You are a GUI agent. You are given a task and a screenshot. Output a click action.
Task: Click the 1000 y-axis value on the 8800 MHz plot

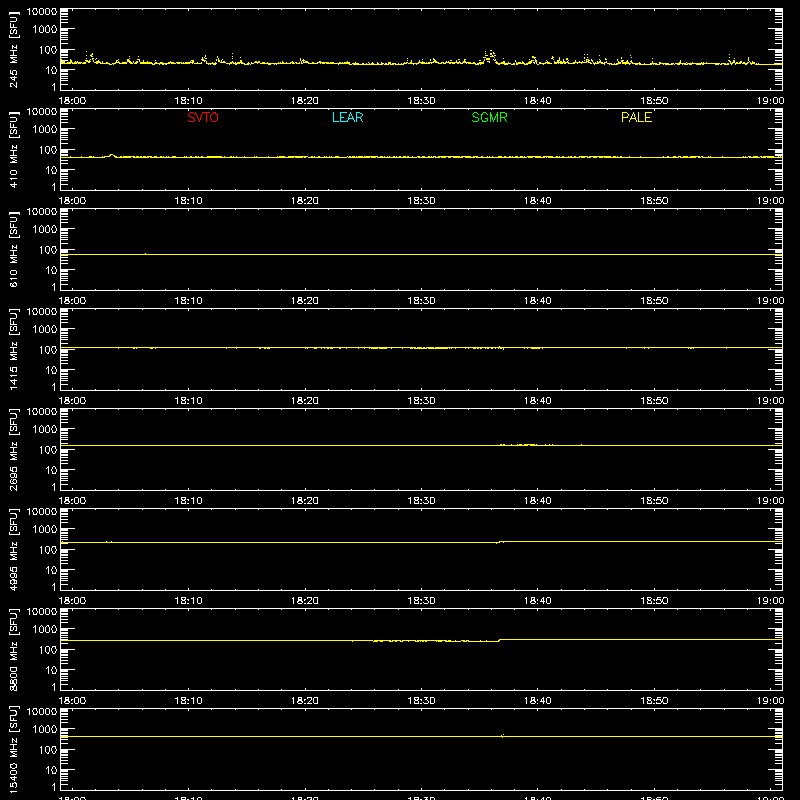click(x=45, y=630)
